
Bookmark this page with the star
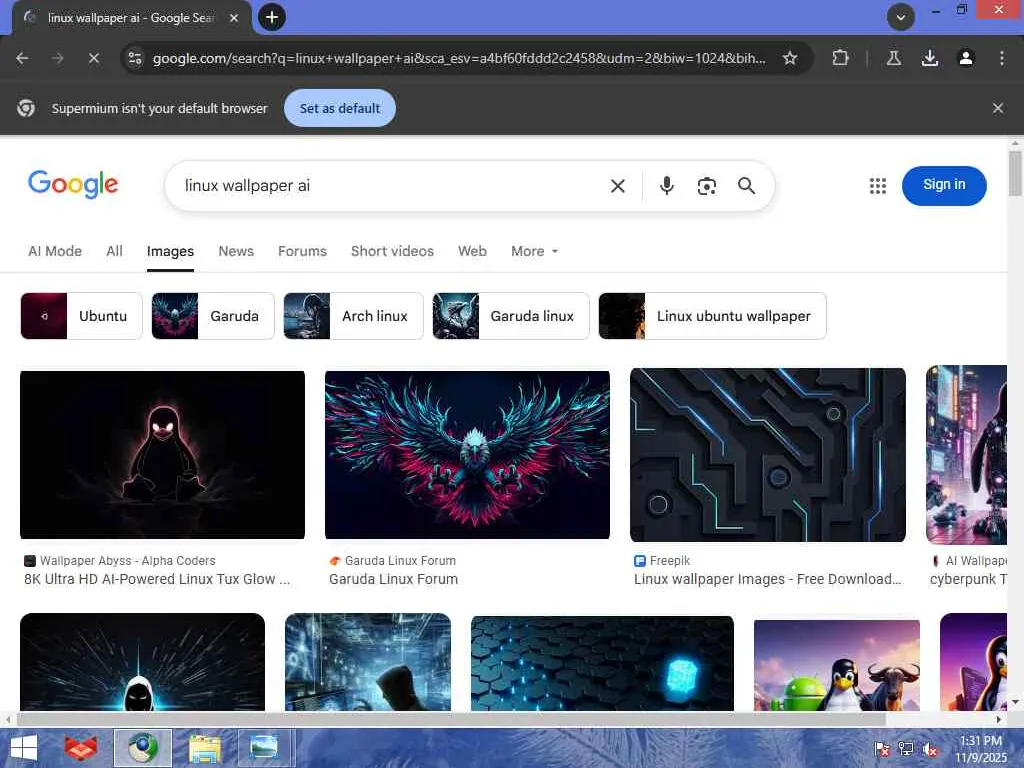(x=790, y=58)
